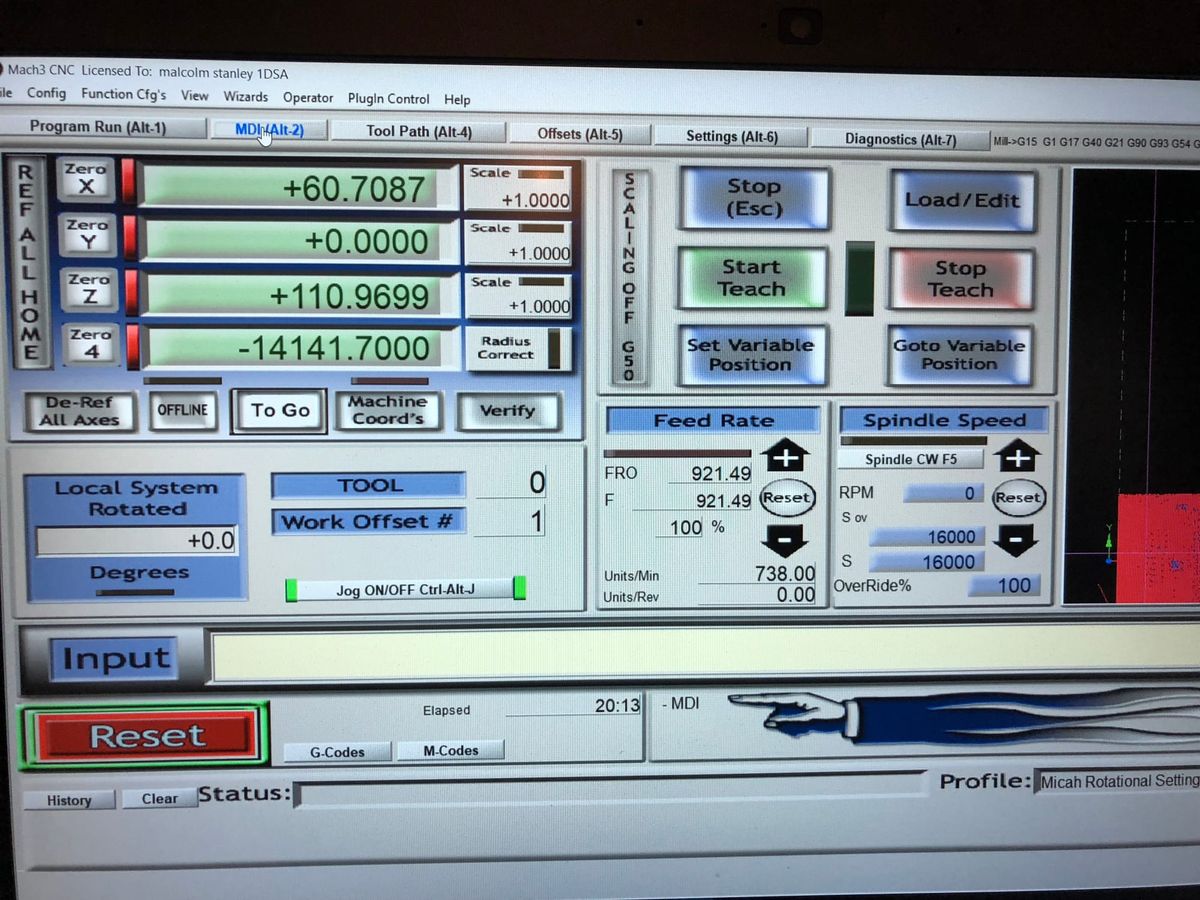Click the Zero Y button
Image resolution: width=1200 pixels, height=900 pixels.
click(x=86, y=236)
